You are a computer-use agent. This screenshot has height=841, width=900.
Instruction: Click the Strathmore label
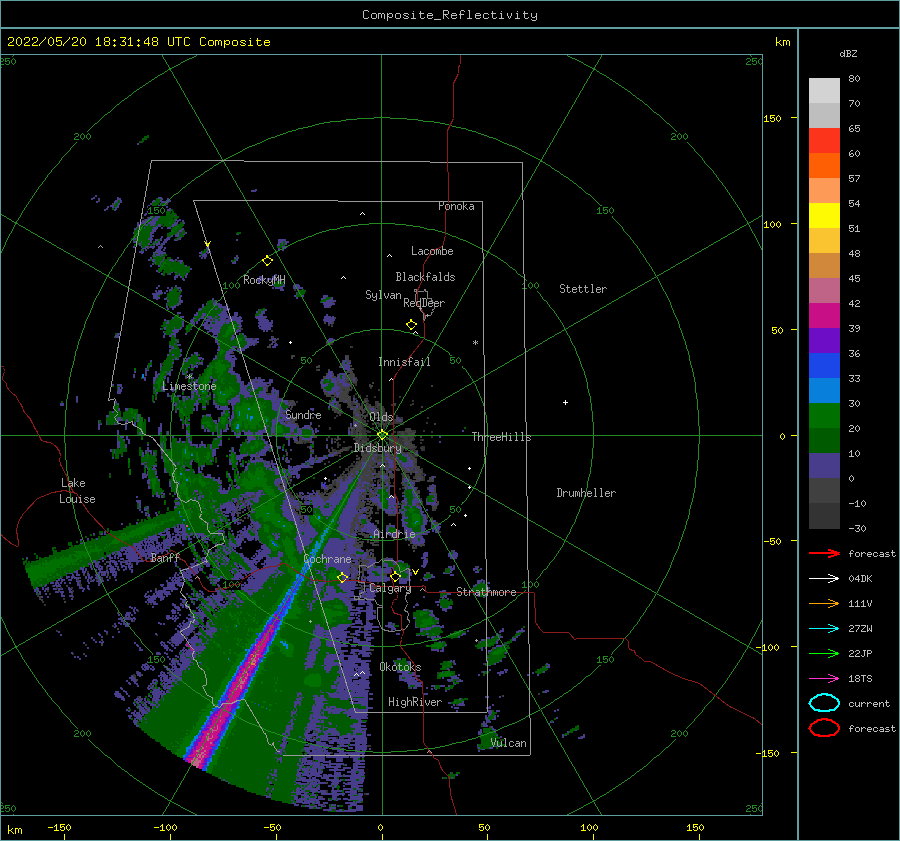click(x=486, y=592)
